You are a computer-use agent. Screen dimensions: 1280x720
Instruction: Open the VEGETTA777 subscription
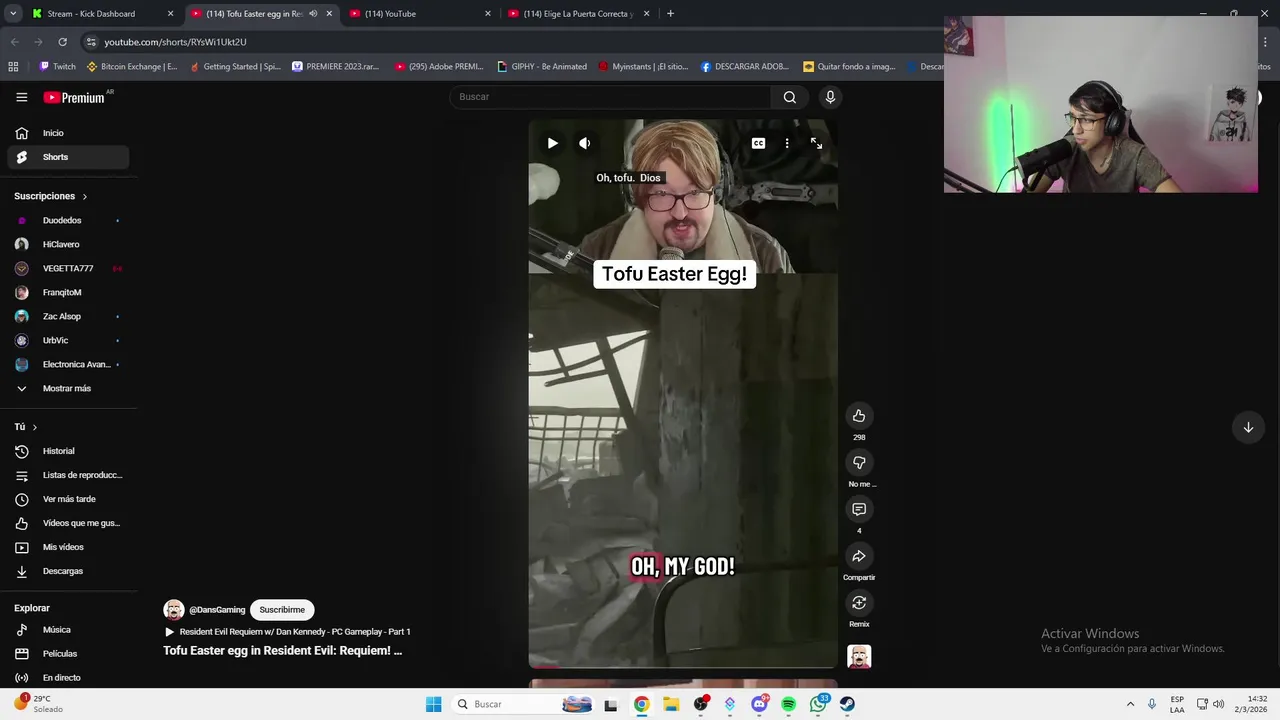point(68,268)
